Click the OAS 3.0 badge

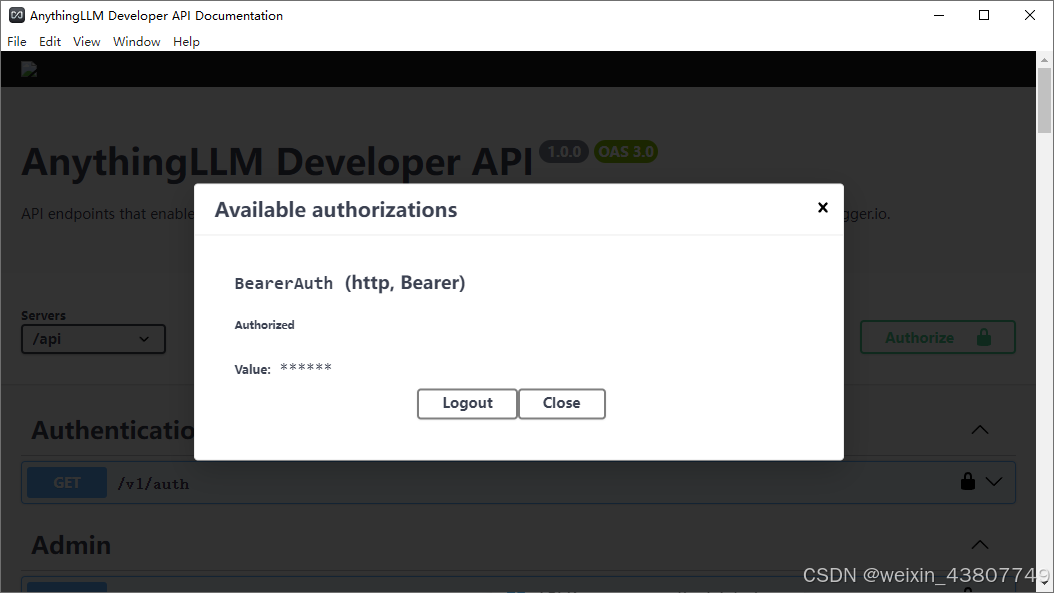626,152
